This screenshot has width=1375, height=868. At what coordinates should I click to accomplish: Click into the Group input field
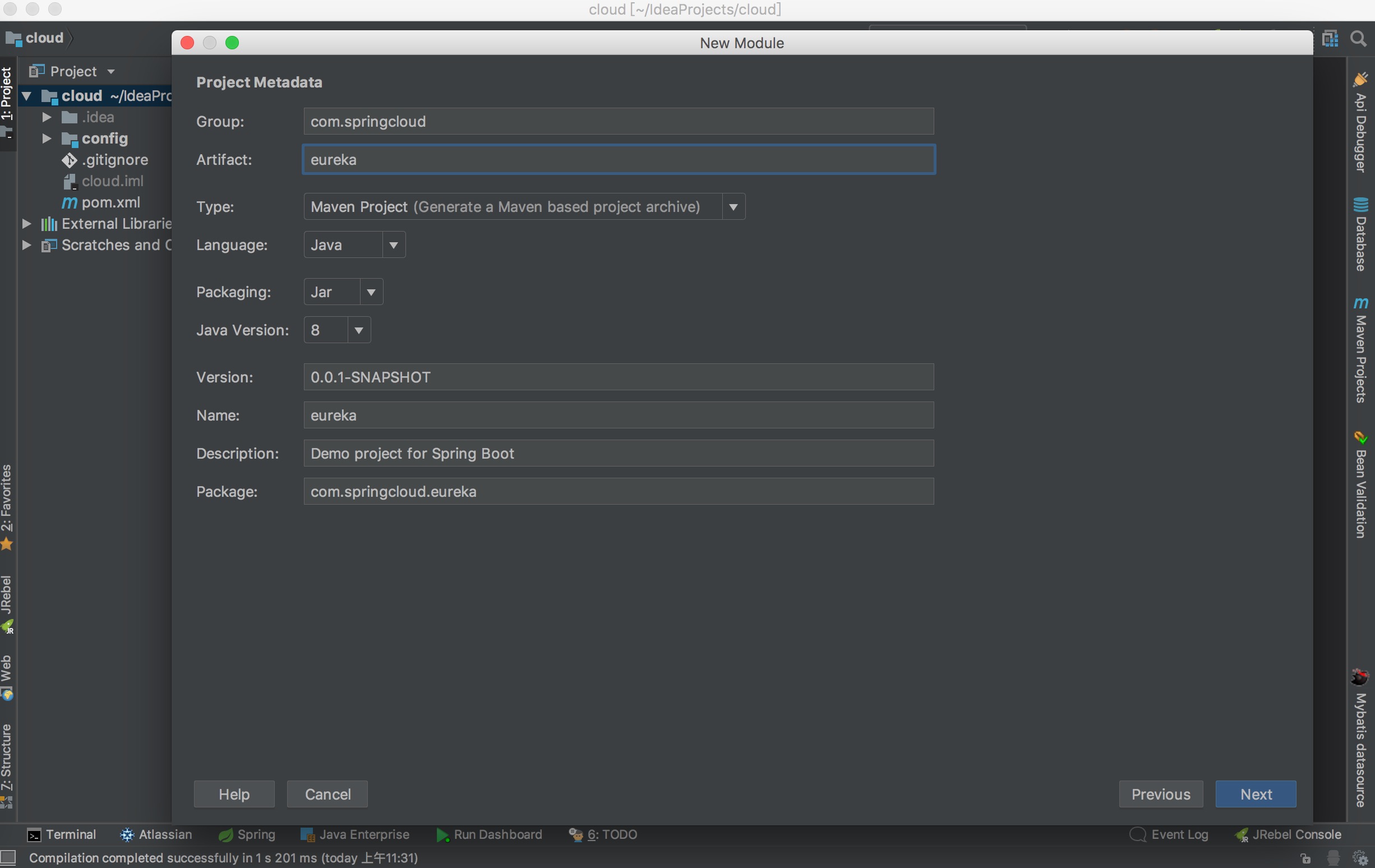click(x=618, y=122)
